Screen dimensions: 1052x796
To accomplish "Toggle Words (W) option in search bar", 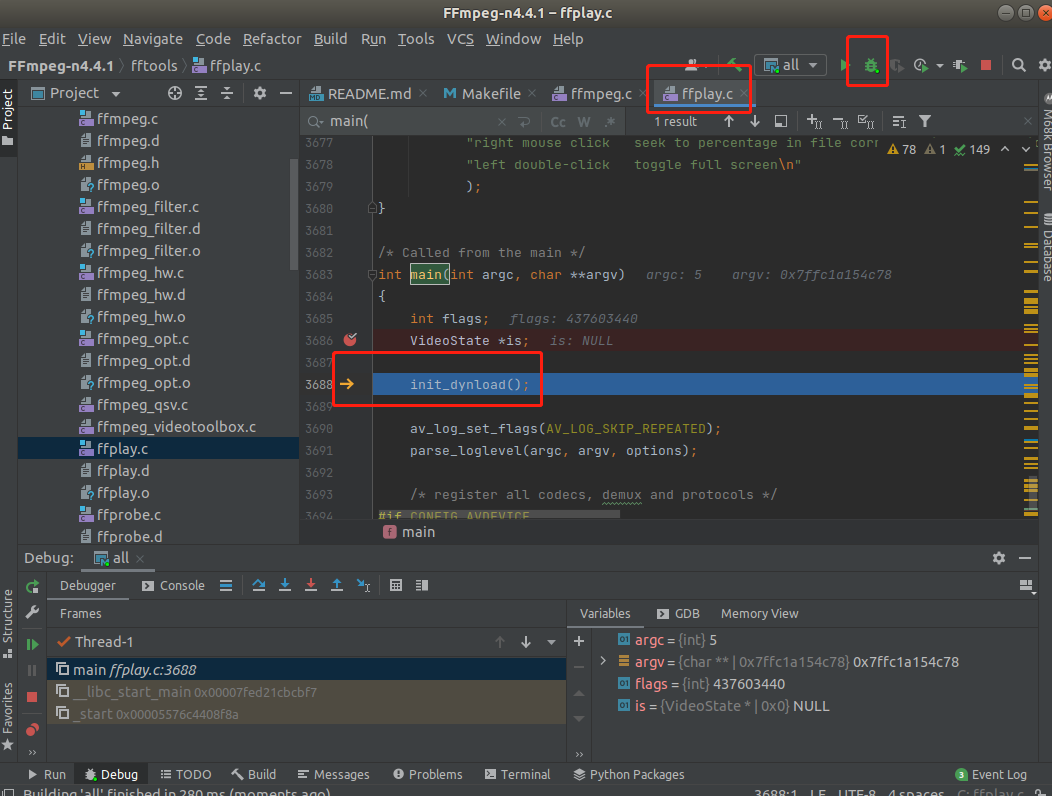I will (584, 122).
